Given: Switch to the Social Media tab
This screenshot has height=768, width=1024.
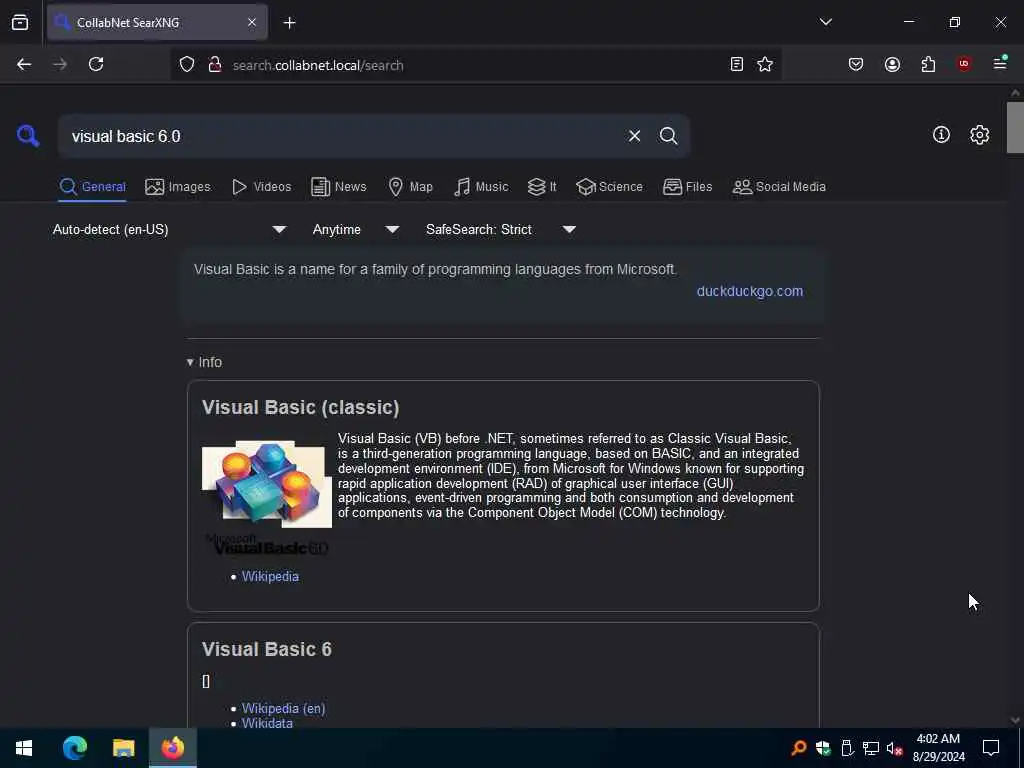Looking at the screenshot, I should click(x=779, y=187).
